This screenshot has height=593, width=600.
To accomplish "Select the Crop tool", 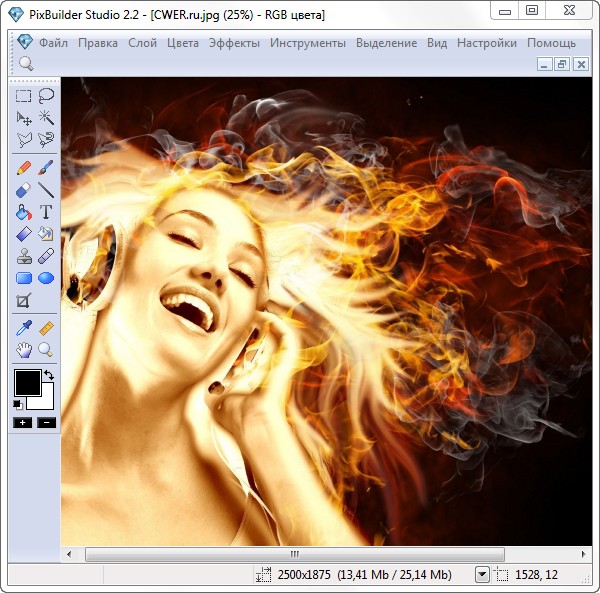I will (x=24, y=300).
